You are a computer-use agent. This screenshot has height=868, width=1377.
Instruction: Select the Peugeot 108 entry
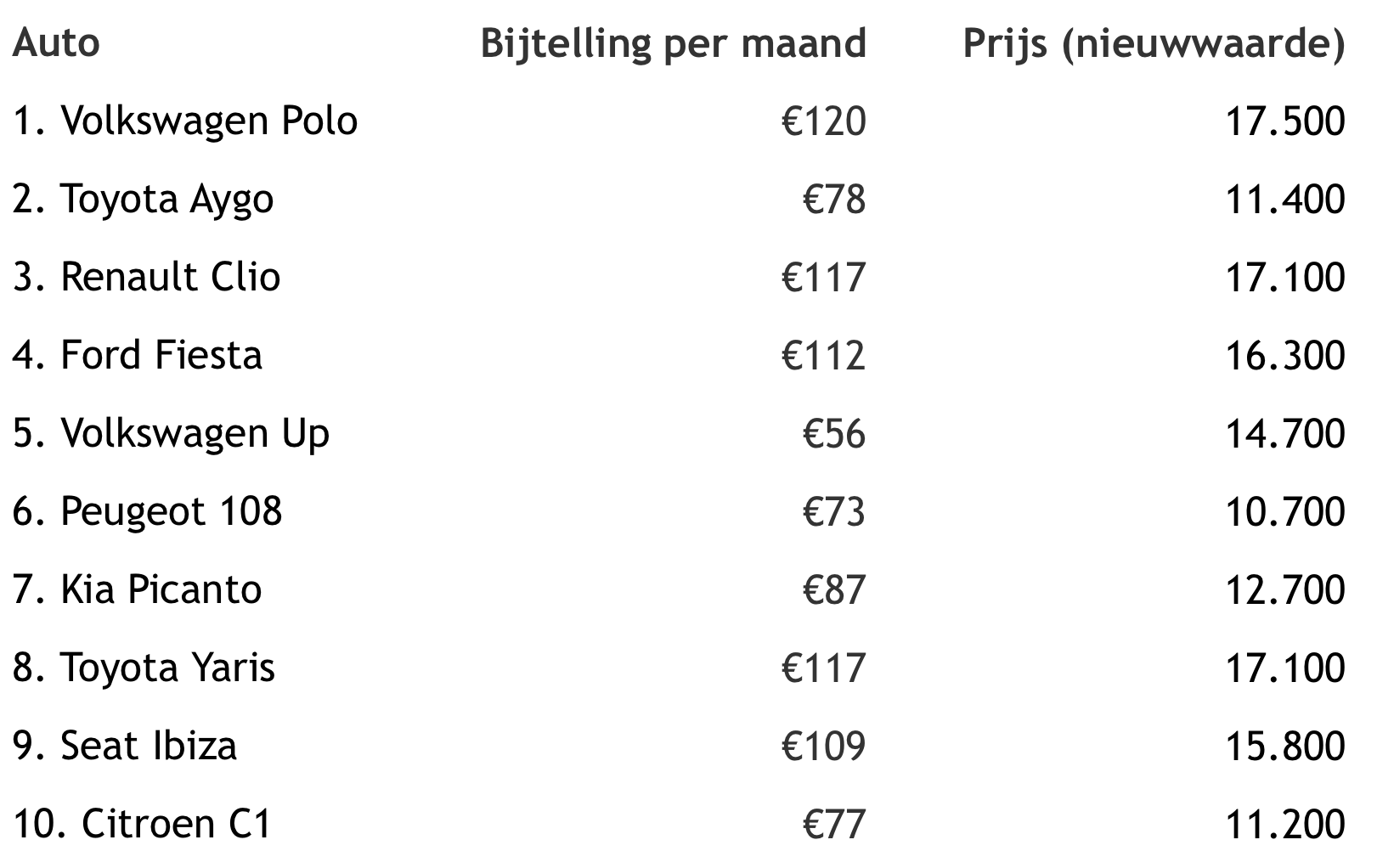(147, 511)
